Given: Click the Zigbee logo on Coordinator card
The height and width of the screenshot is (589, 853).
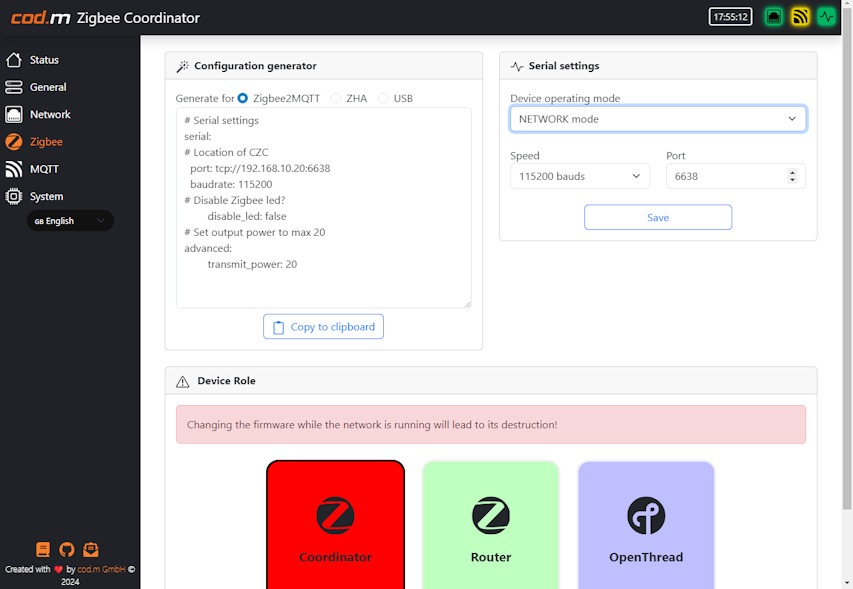Looking at the screenshot, I should (336, 515).
